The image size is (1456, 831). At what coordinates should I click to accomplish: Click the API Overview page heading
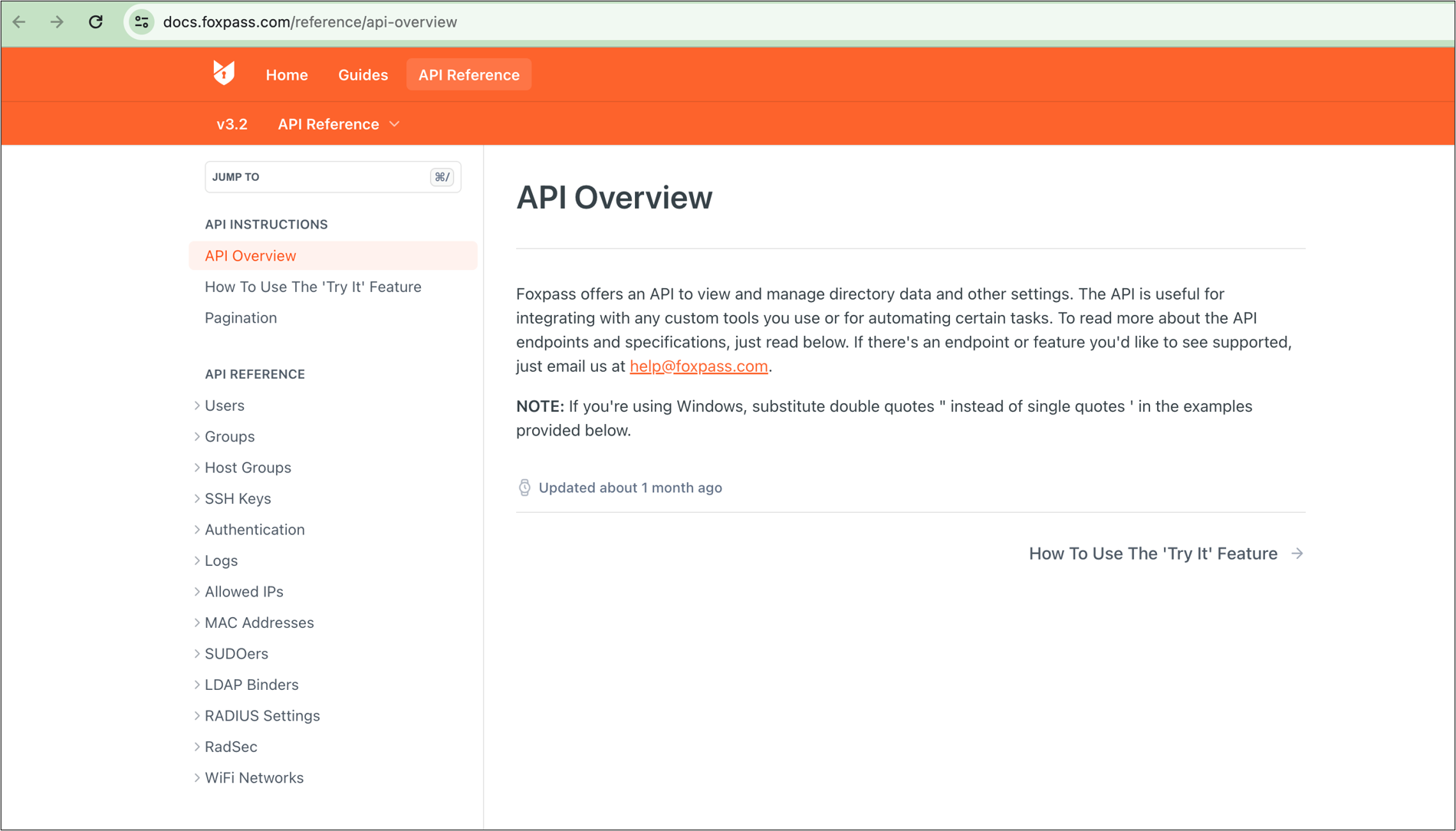coord(614,198)
